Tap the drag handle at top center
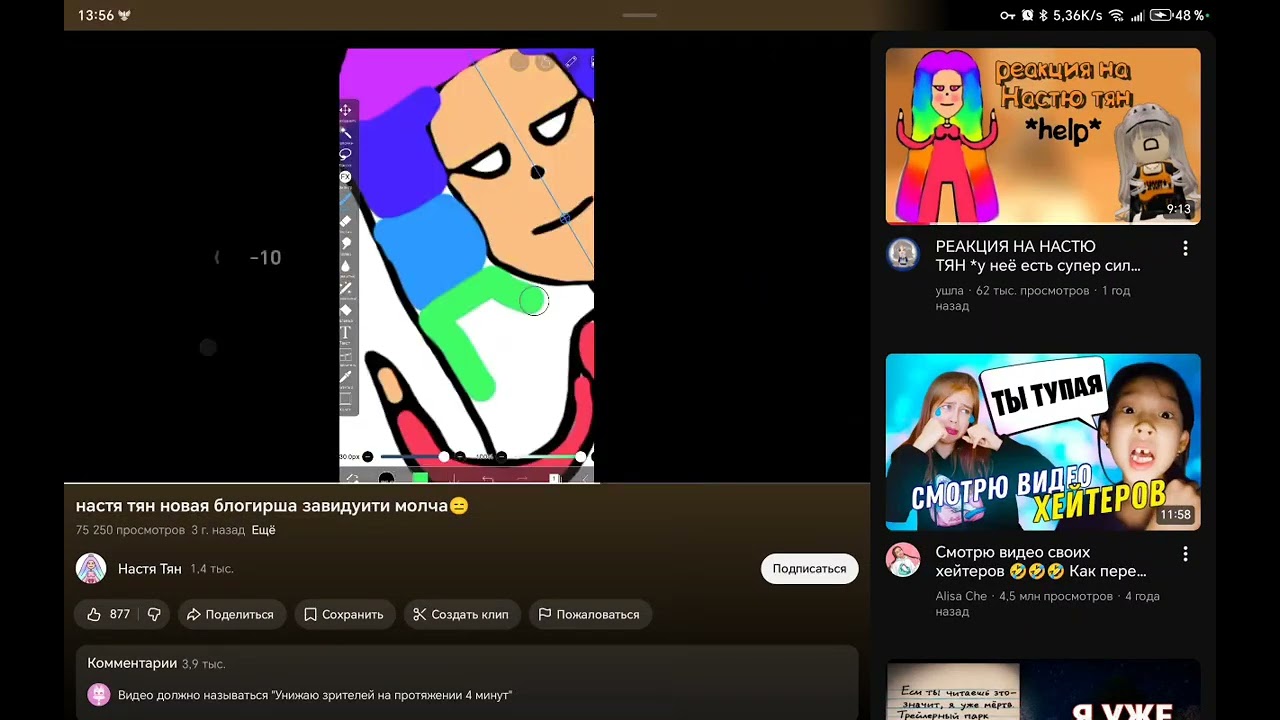 639,15
